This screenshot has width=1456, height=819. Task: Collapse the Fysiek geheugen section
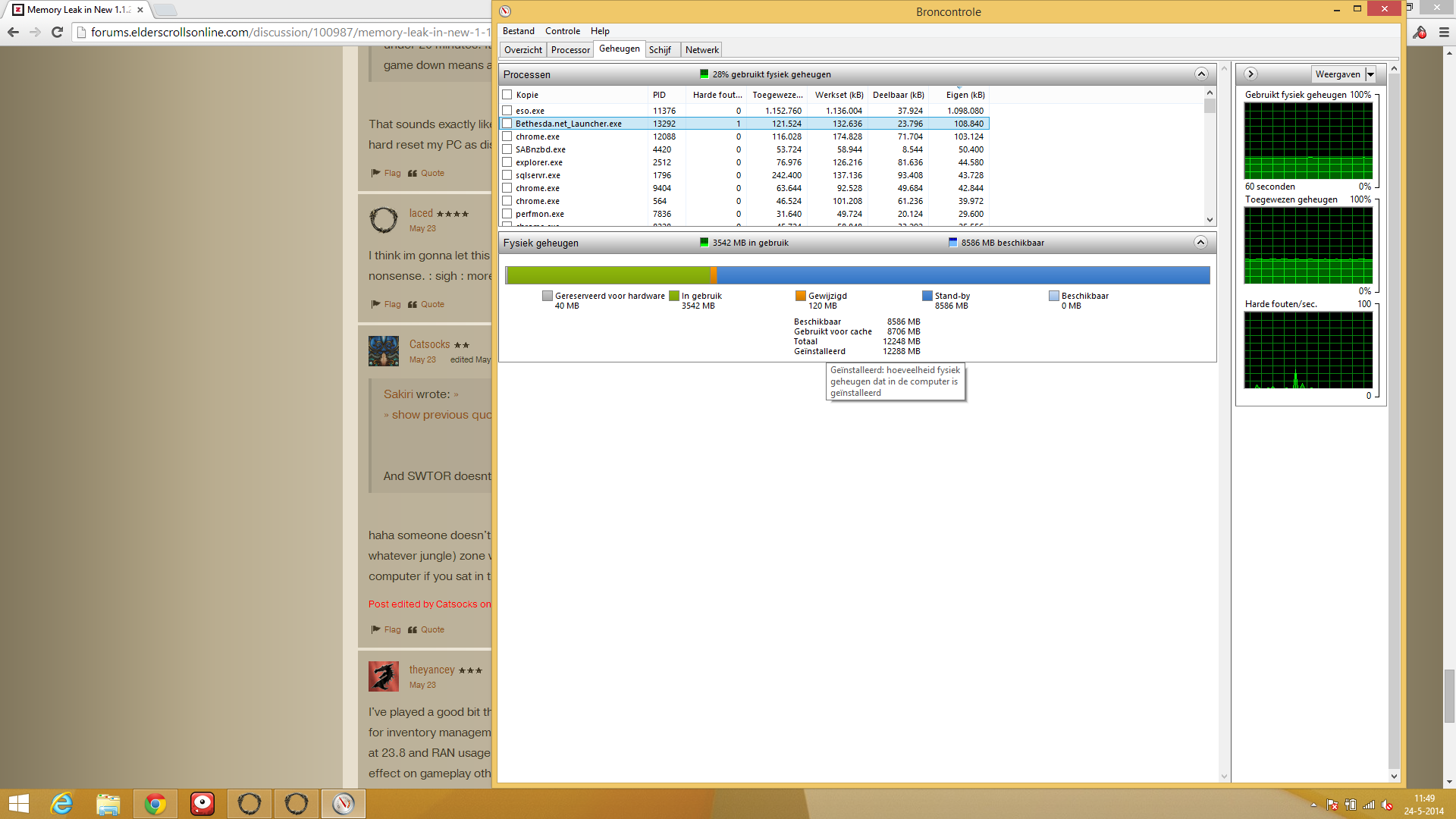coord(1200,242)
